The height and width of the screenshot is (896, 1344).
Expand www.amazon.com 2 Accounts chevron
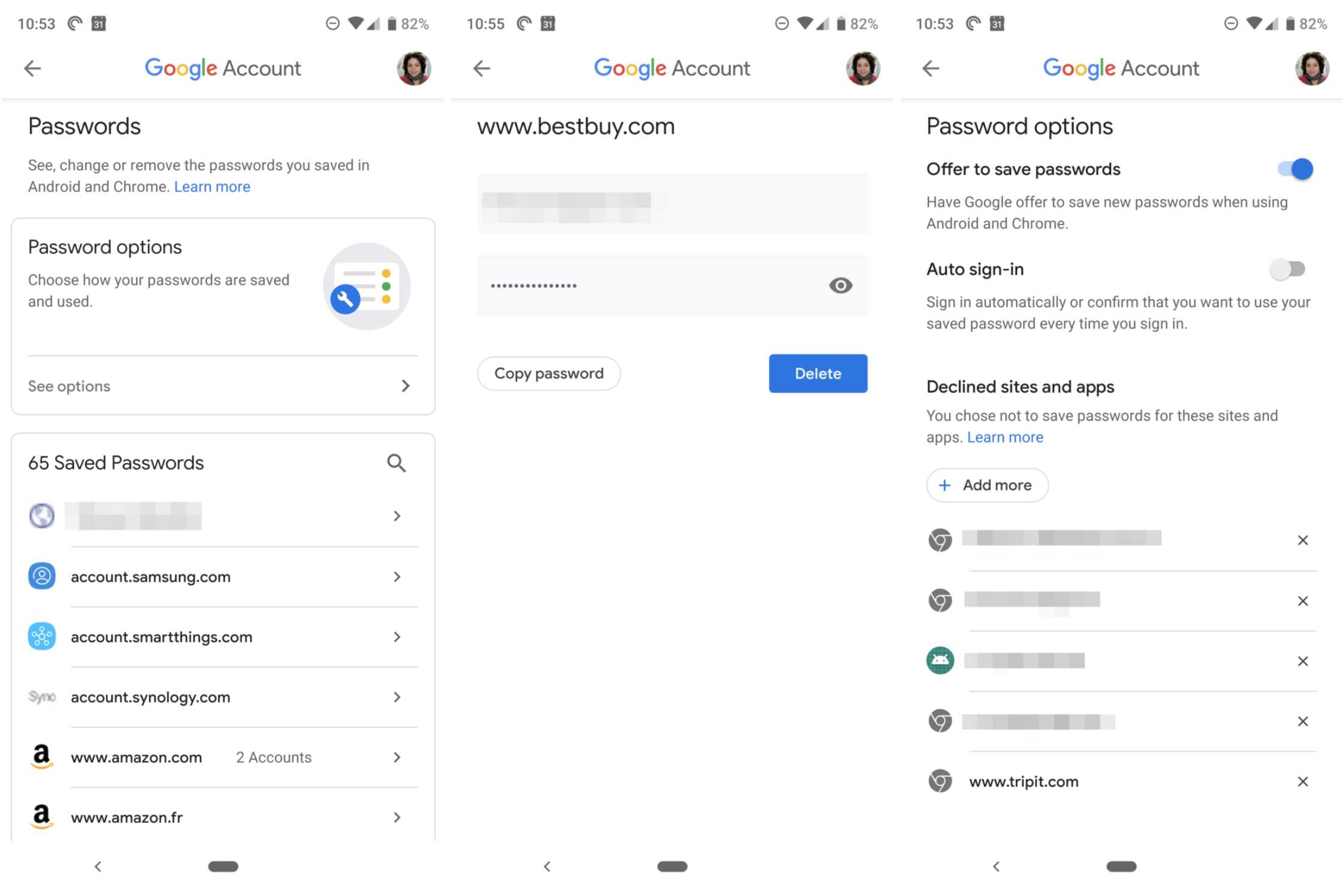(x=396, y=757)
